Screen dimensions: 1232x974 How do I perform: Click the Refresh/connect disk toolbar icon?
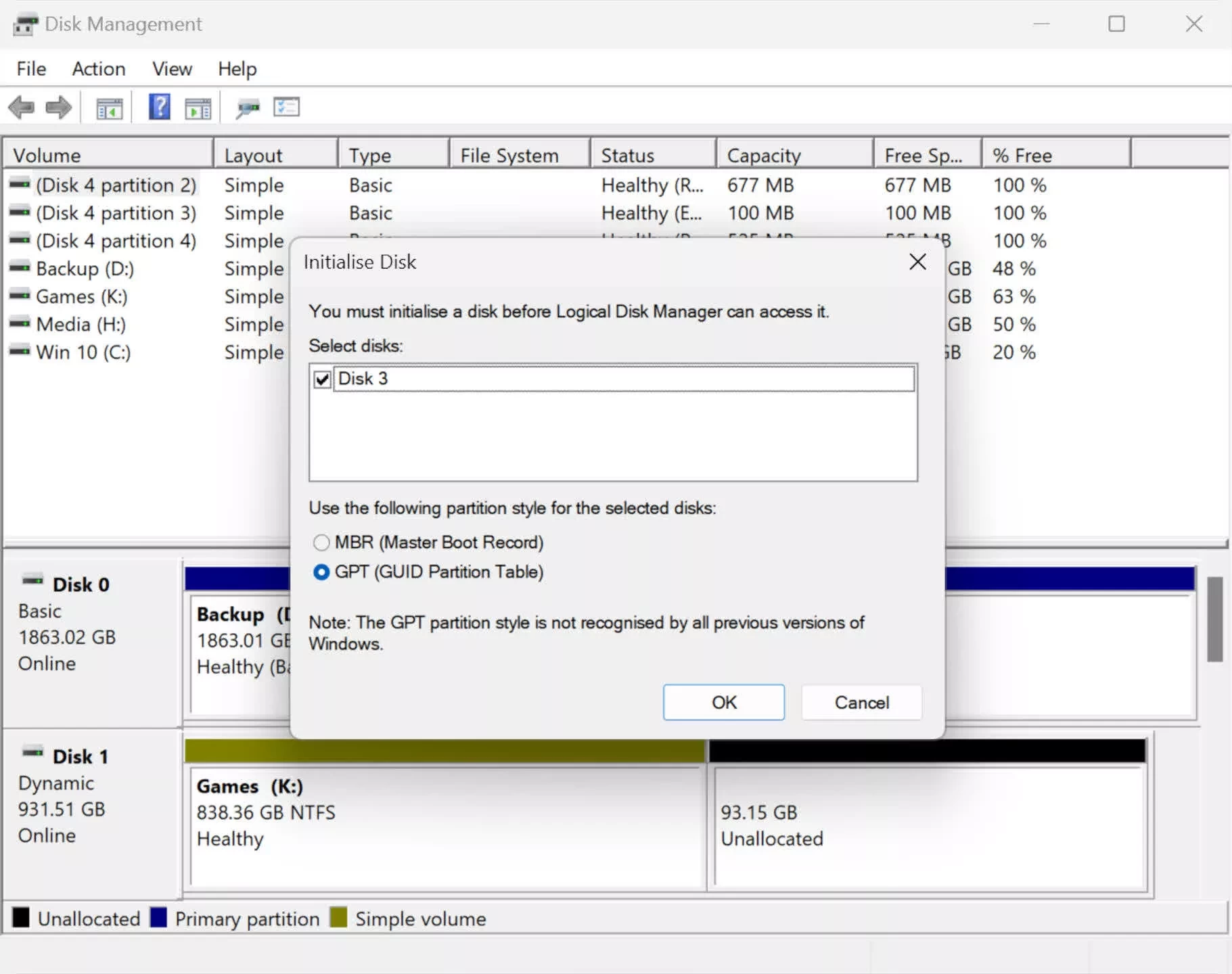click(x=248, y=108)
